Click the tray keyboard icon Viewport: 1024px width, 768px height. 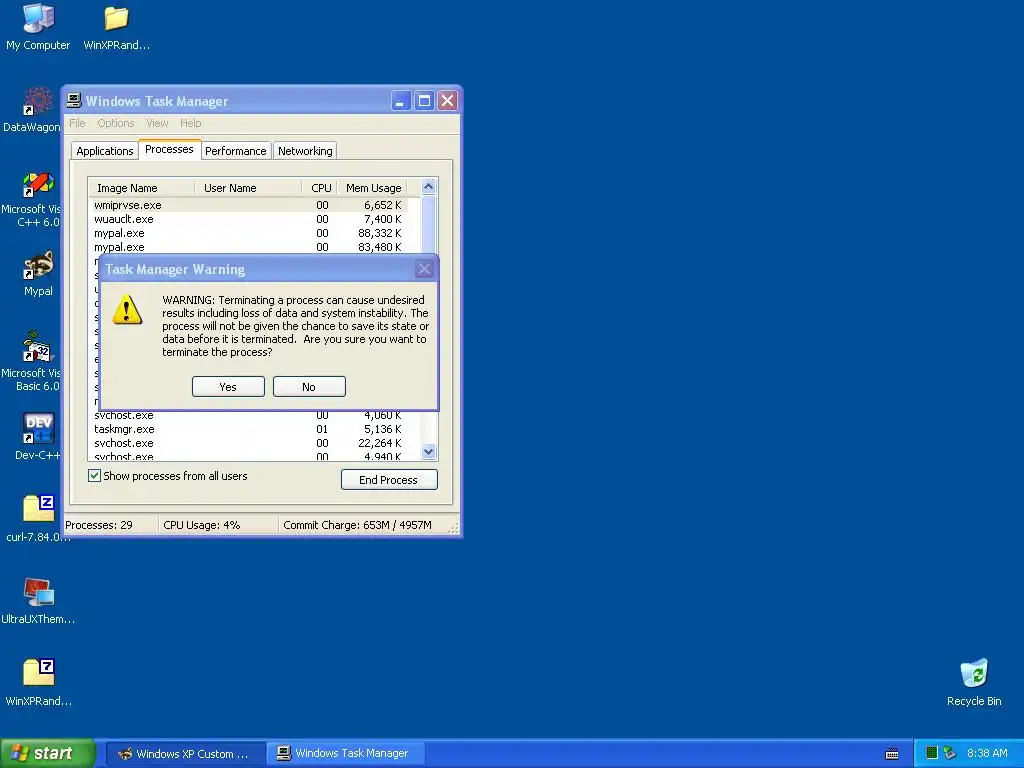(x=891, y=754)
